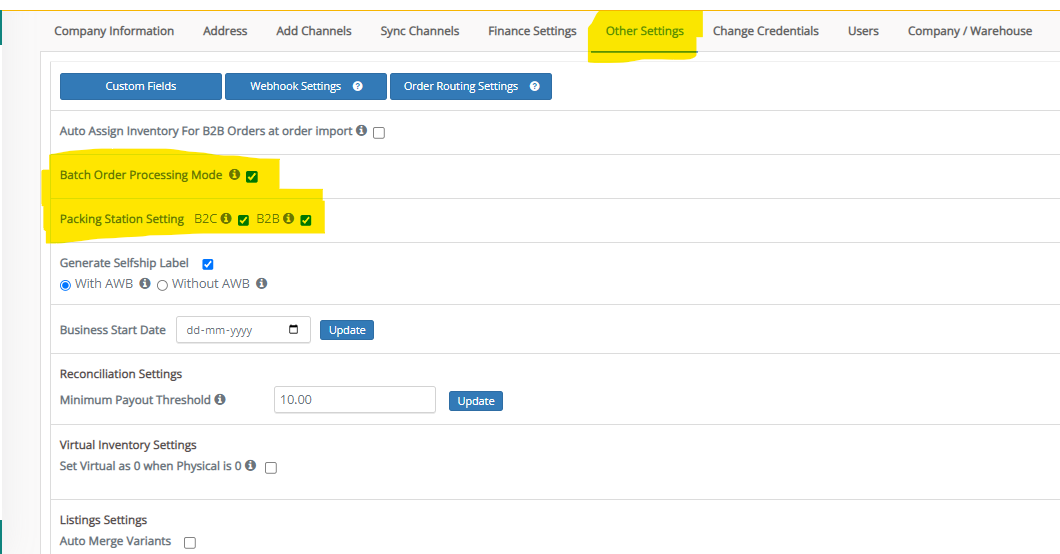Toggle the B2B packing station checkbox
This screenshot has height=554, width=1060.
click(x=306, y=220)
